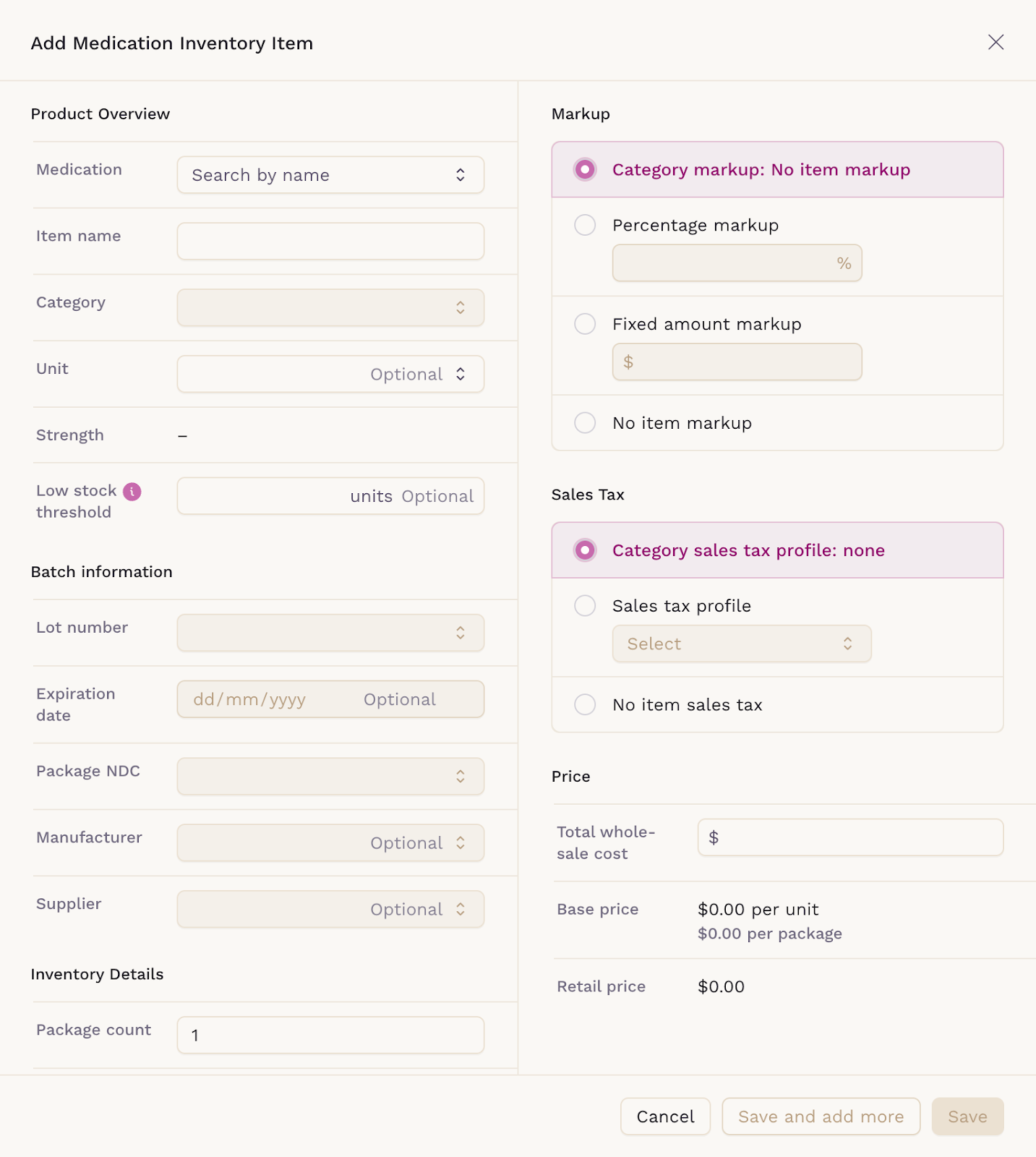Click the Cancel button
This screenshot has height=1157, width=1036.
click(665, 1117)
